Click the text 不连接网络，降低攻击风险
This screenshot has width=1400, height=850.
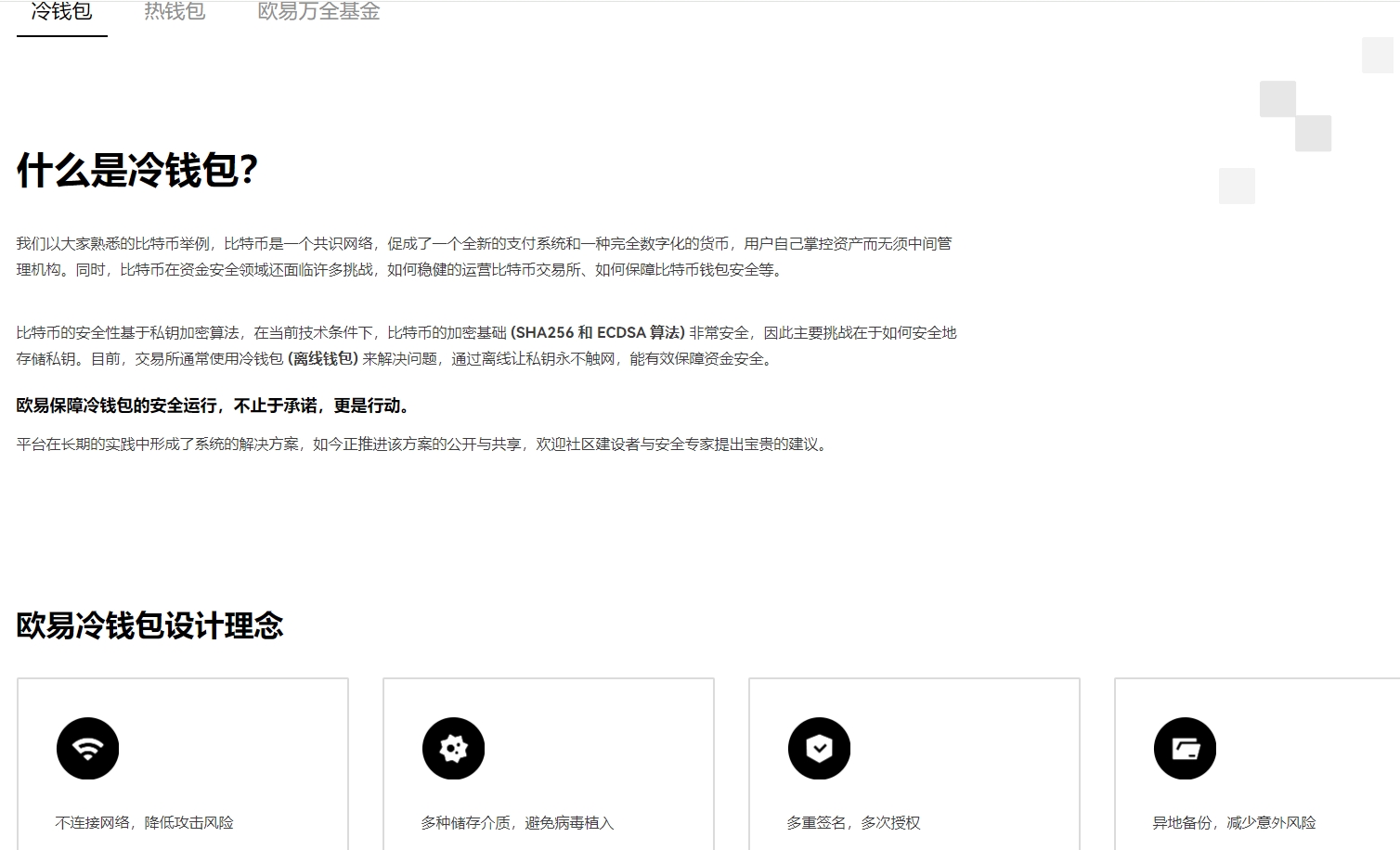144,822
